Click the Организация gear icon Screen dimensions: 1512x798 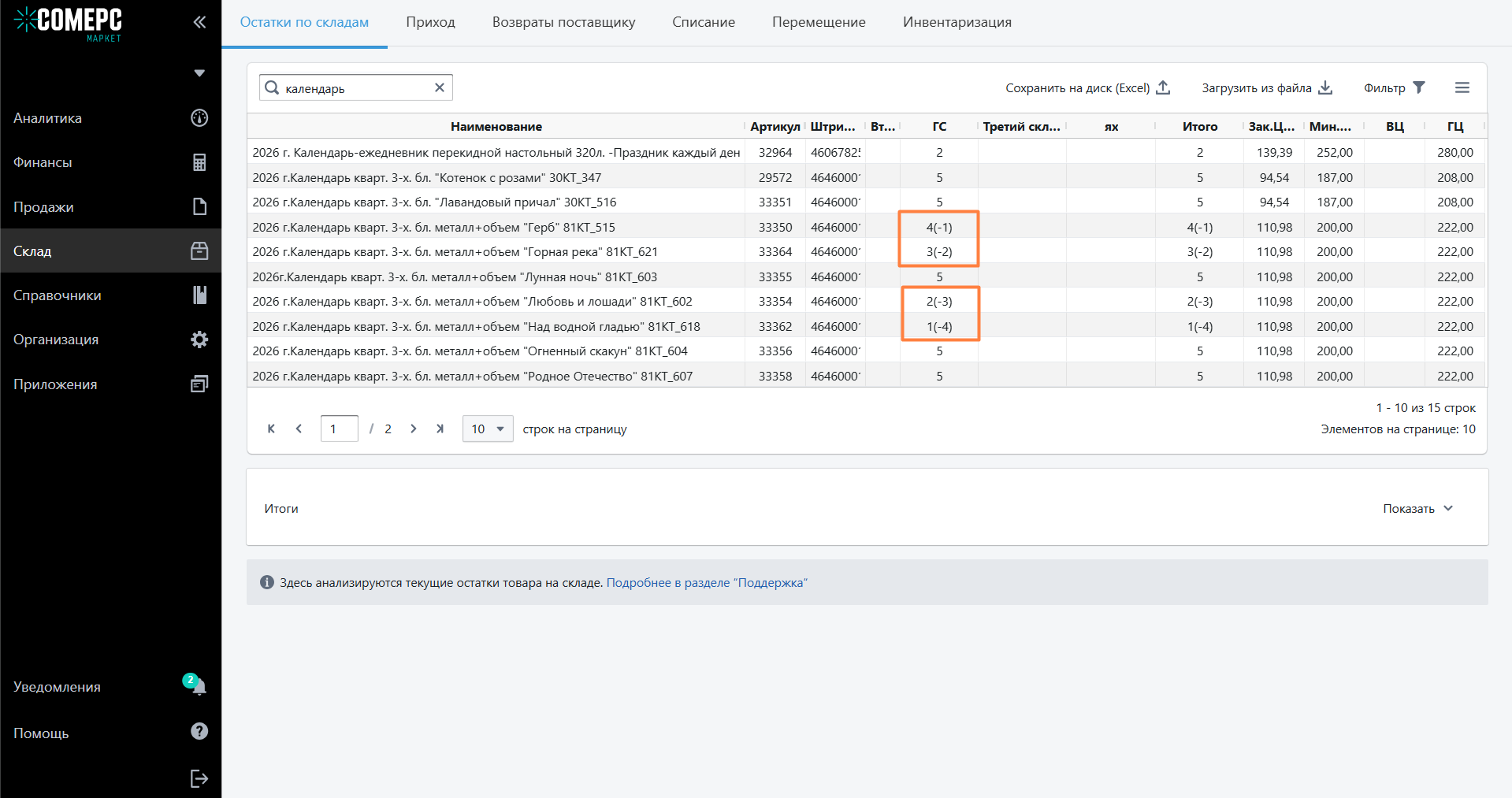point(199,340)
